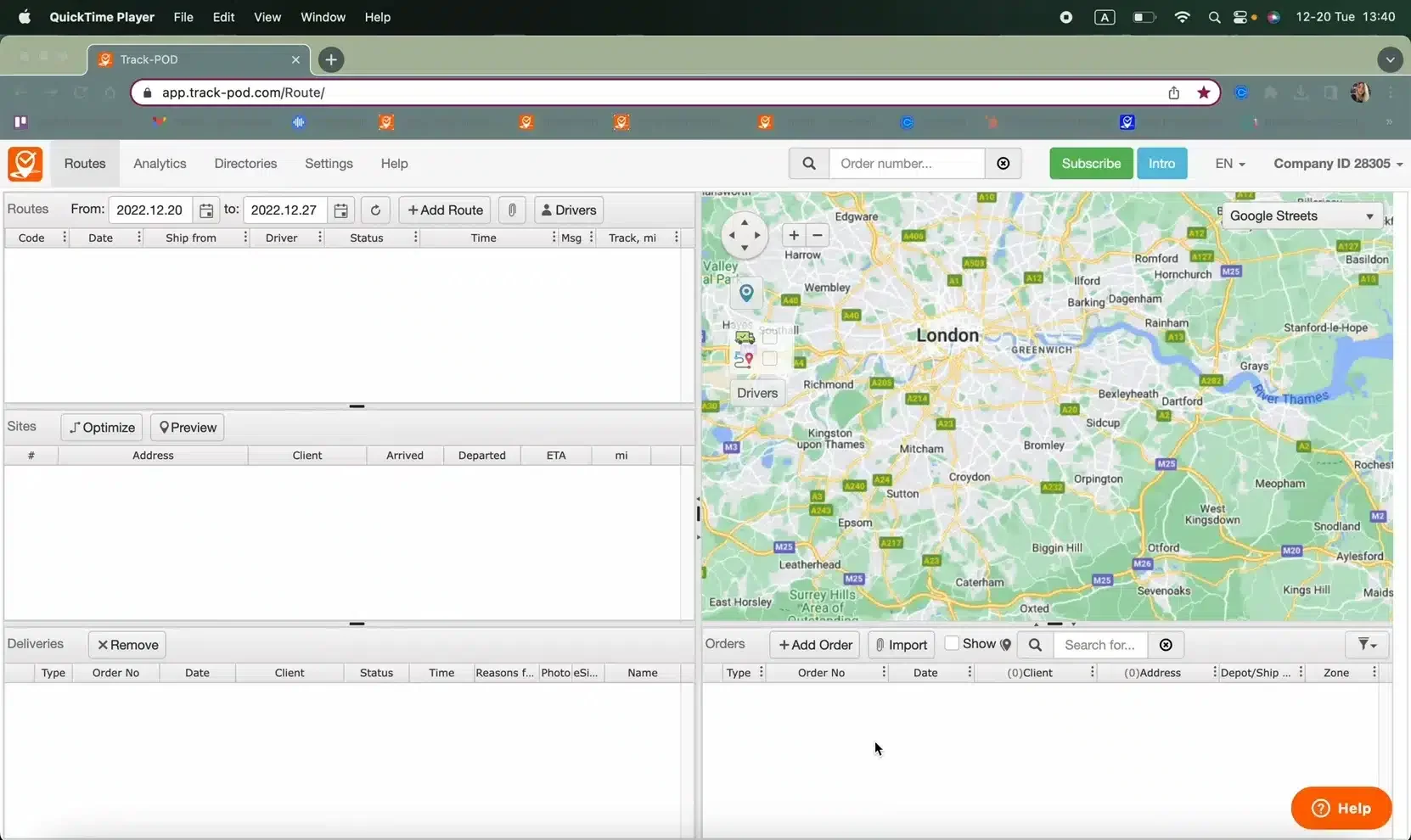Viewport: 1411px width, 840px height.
Task: Click the delivery truck icon on the map
Action: [743, 337]
